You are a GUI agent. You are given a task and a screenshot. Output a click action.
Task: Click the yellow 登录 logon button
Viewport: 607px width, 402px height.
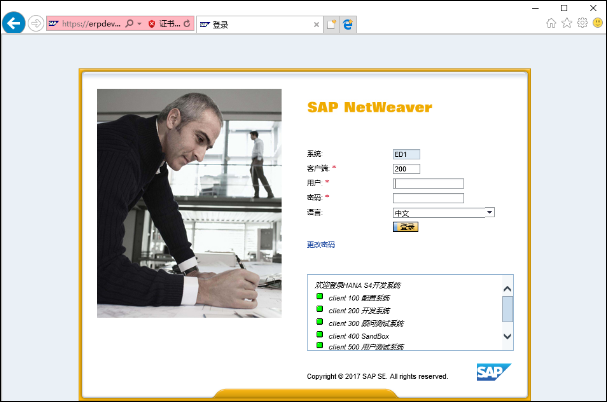coord(406,227)
